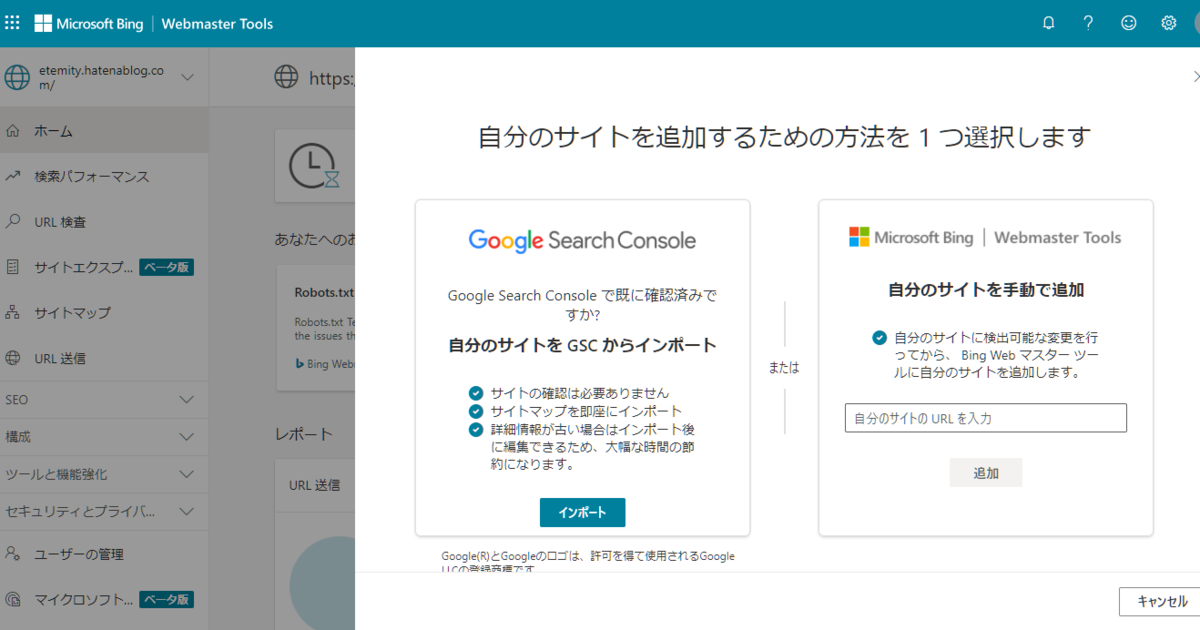Image resolution: width=1200 pixels, height=630 pixels.
Task: Click the Google Search Console logo
Action: (582, 240)
